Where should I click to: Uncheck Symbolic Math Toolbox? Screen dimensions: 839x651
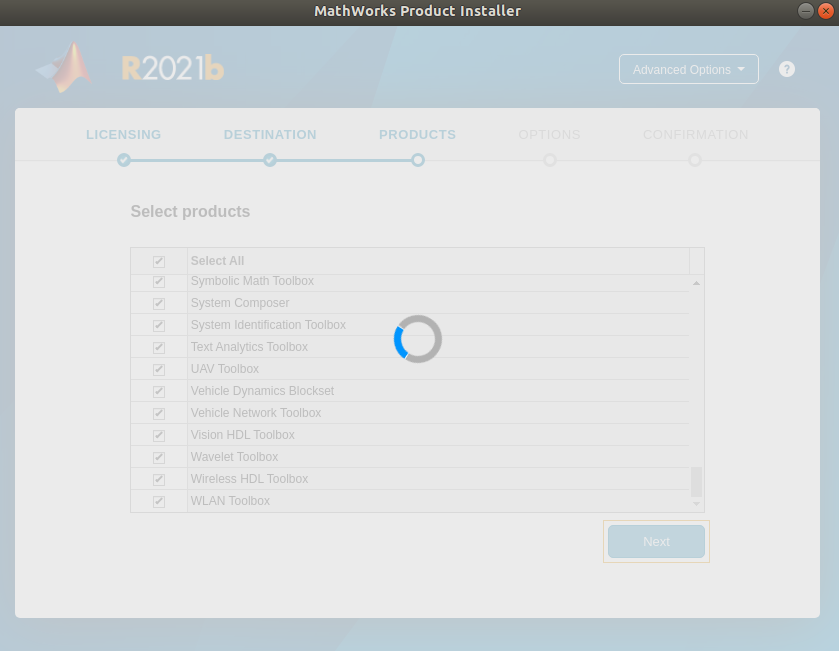pyautogui.click(x=159, y=282)
